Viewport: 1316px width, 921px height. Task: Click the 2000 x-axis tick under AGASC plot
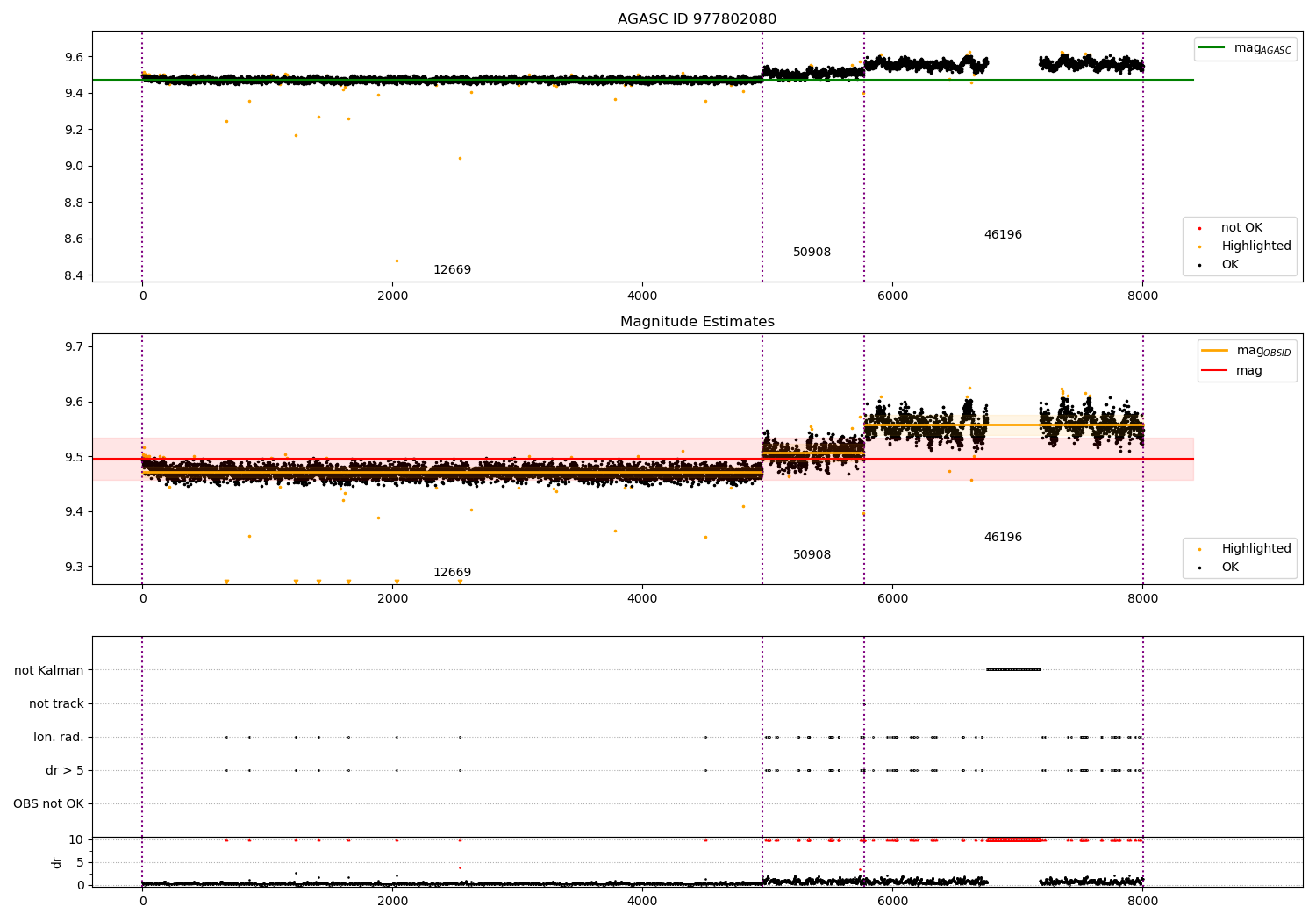(392, 296)
